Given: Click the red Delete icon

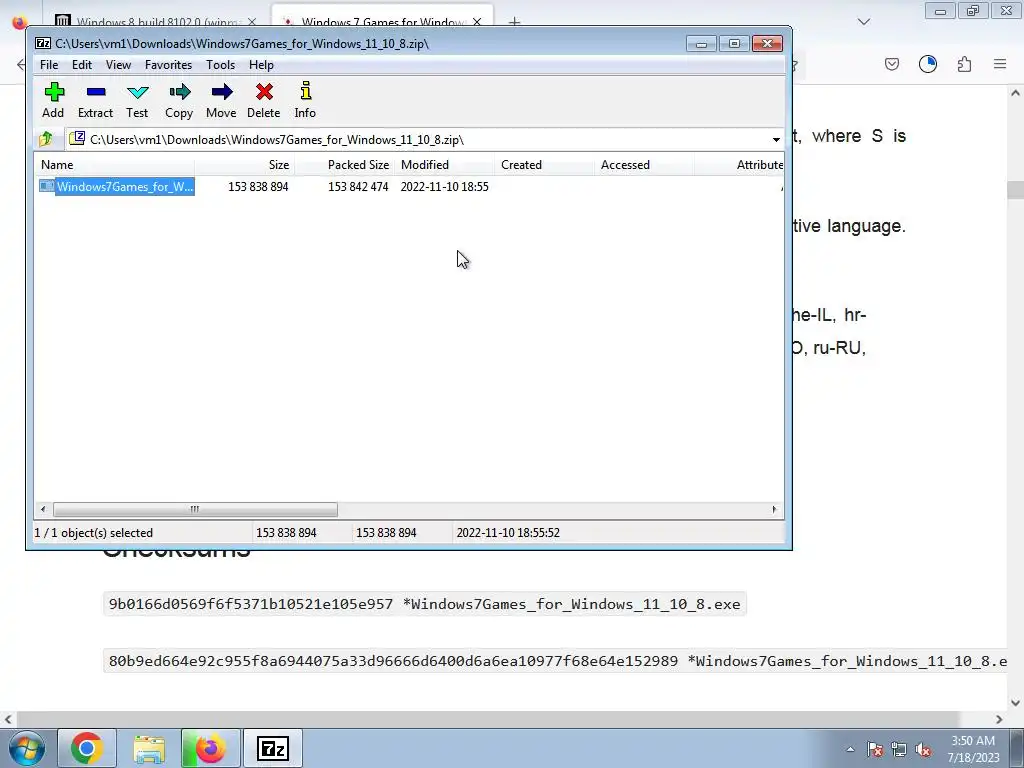Looking at the screenshot, I should pos(264,92).
